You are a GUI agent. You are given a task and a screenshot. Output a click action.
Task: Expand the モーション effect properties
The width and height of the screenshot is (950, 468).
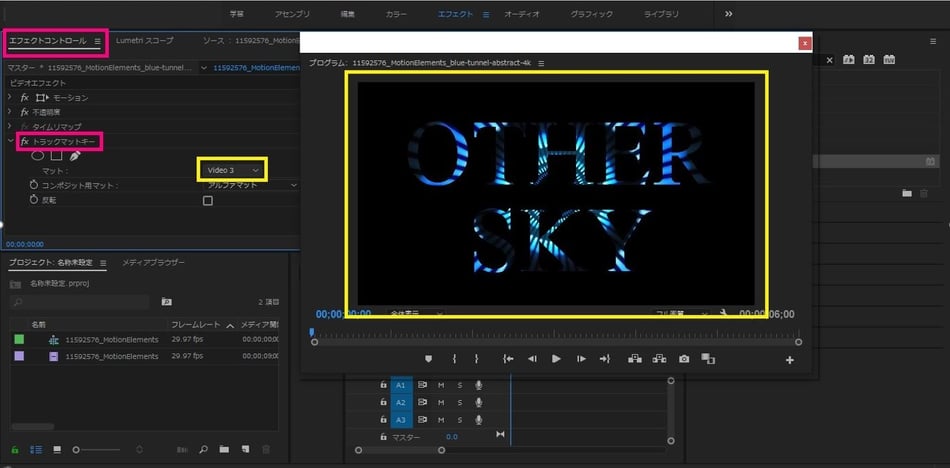coord(10,98)
